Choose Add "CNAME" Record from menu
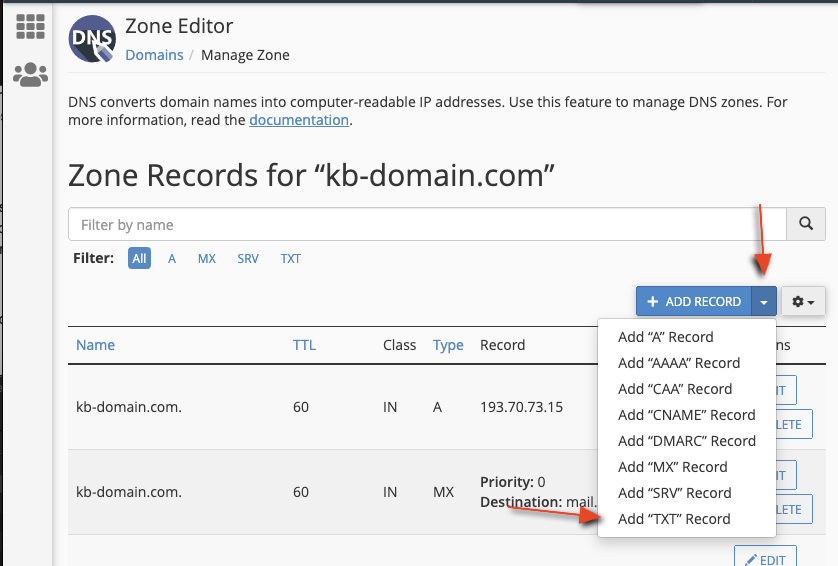This screenshot has height=566, width=838. click(x=686, y=415)
